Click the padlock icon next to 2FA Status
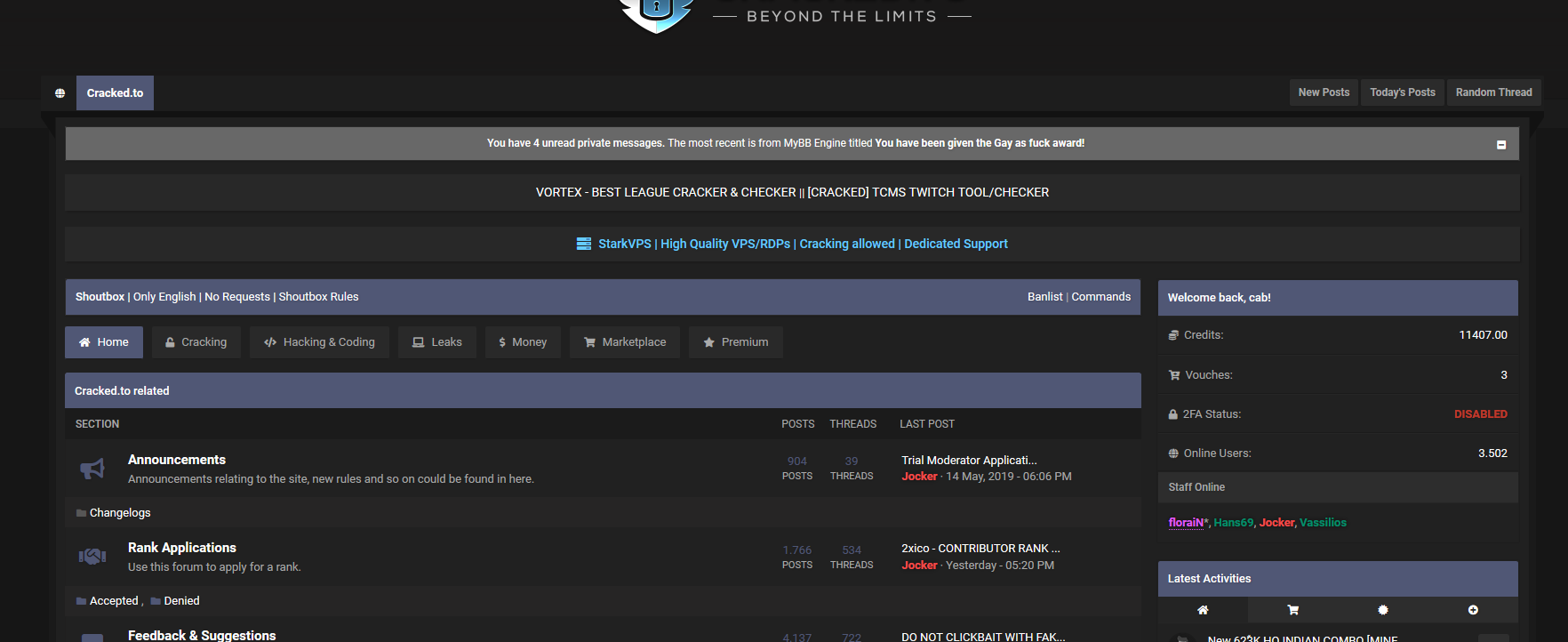1568x642 pixels. pyautogui.click(x=1173, y=414)
